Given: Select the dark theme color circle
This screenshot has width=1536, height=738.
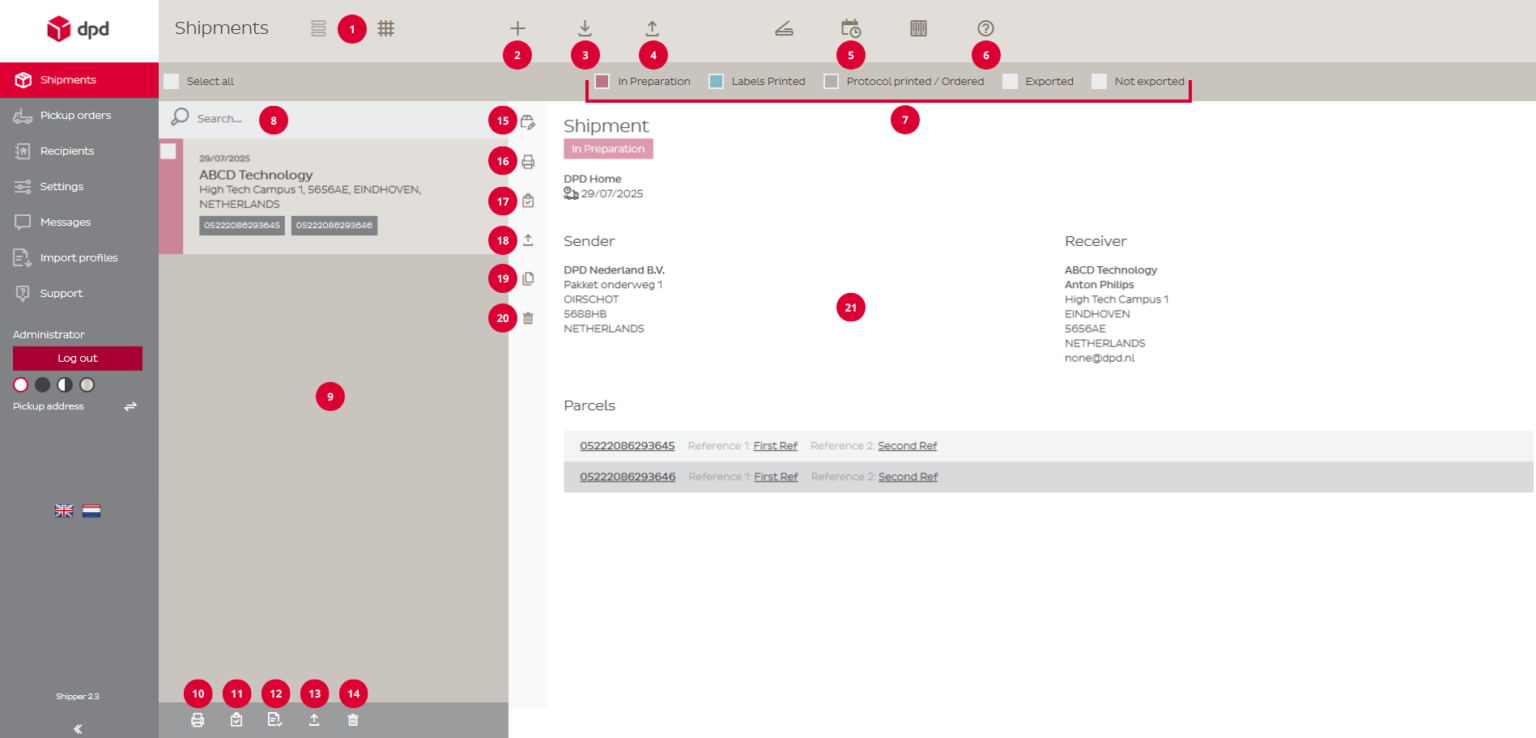Looking at the screenshot, I should [42, 385].
